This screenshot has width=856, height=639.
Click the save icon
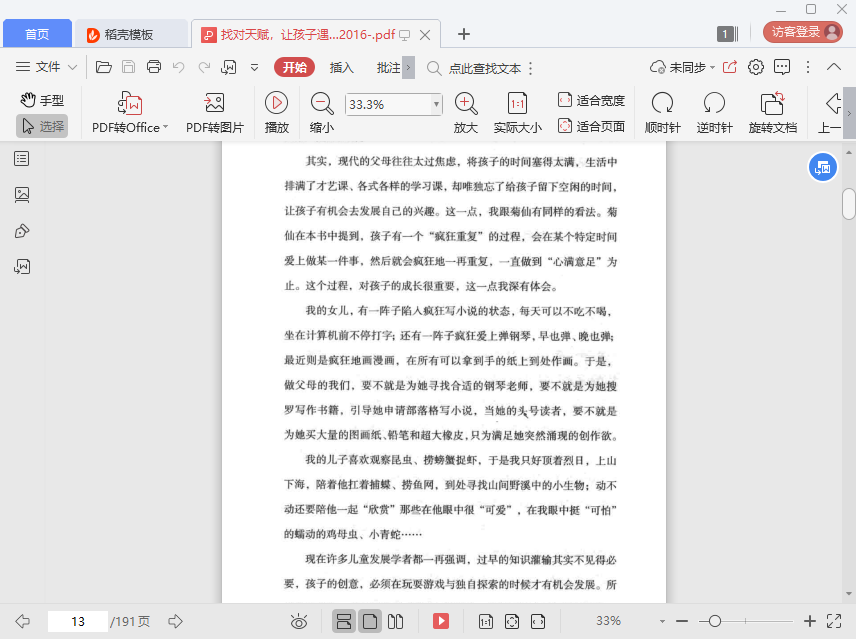(x=128, y=67)
